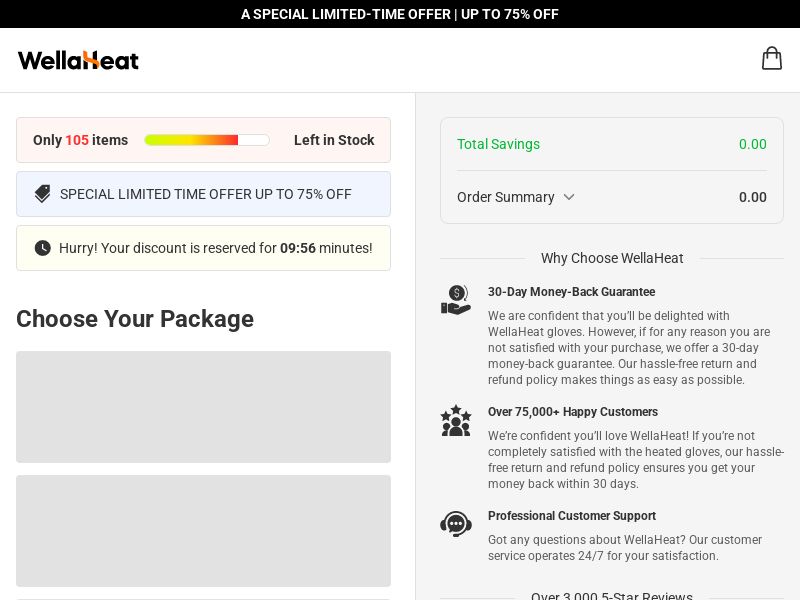Click the top limited-time offer banner

coord(400,14)
